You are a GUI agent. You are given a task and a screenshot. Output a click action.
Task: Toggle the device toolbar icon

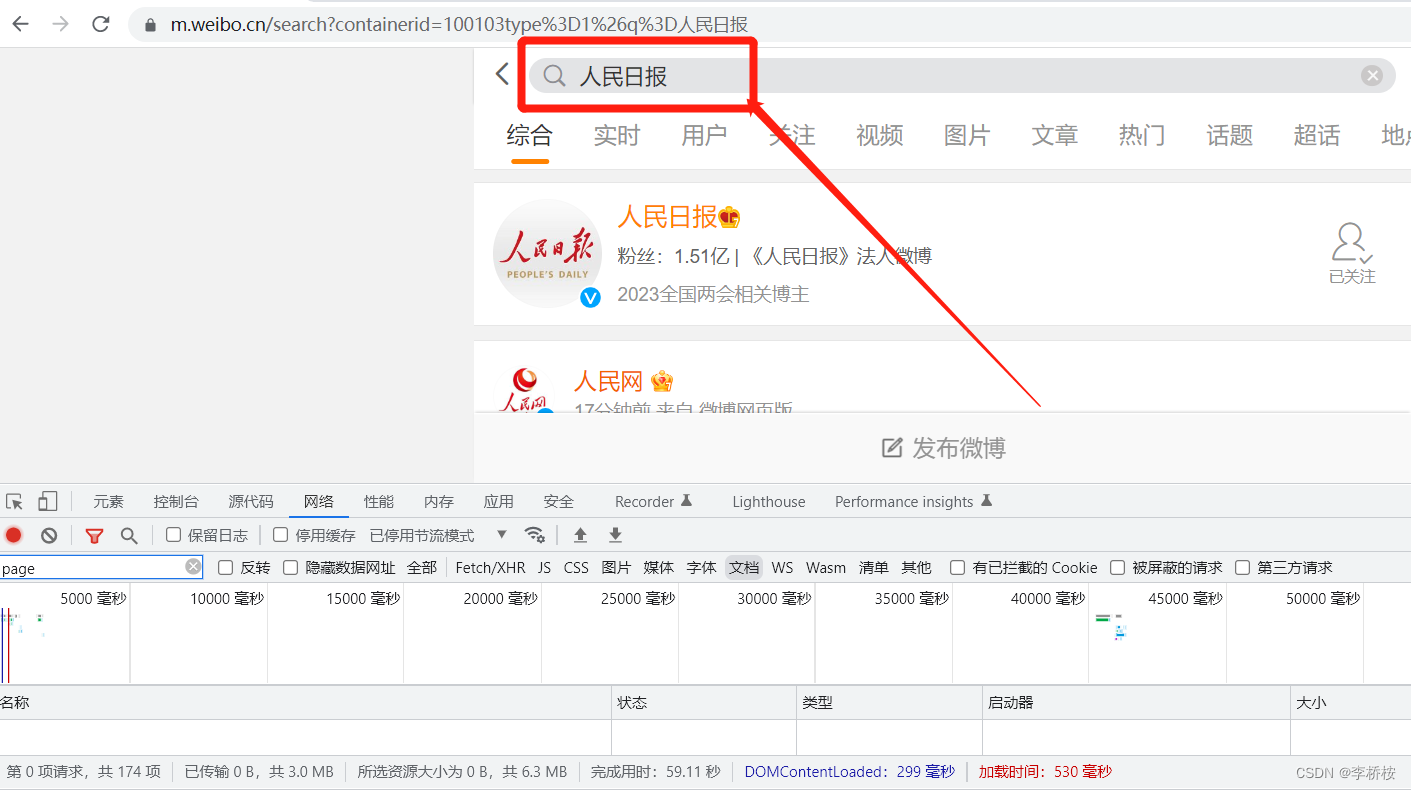[47, 502]
